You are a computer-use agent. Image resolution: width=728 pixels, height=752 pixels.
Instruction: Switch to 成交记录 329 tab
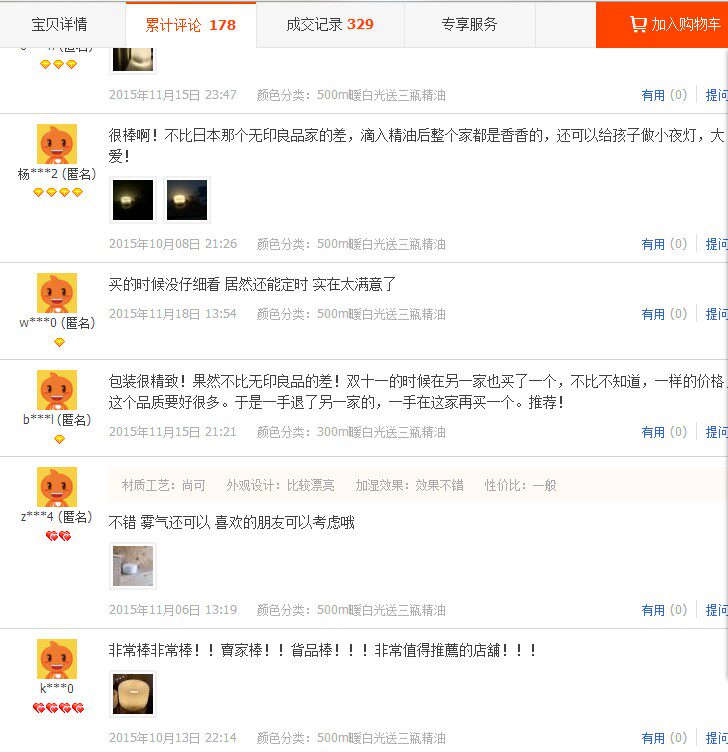point(330,24)
